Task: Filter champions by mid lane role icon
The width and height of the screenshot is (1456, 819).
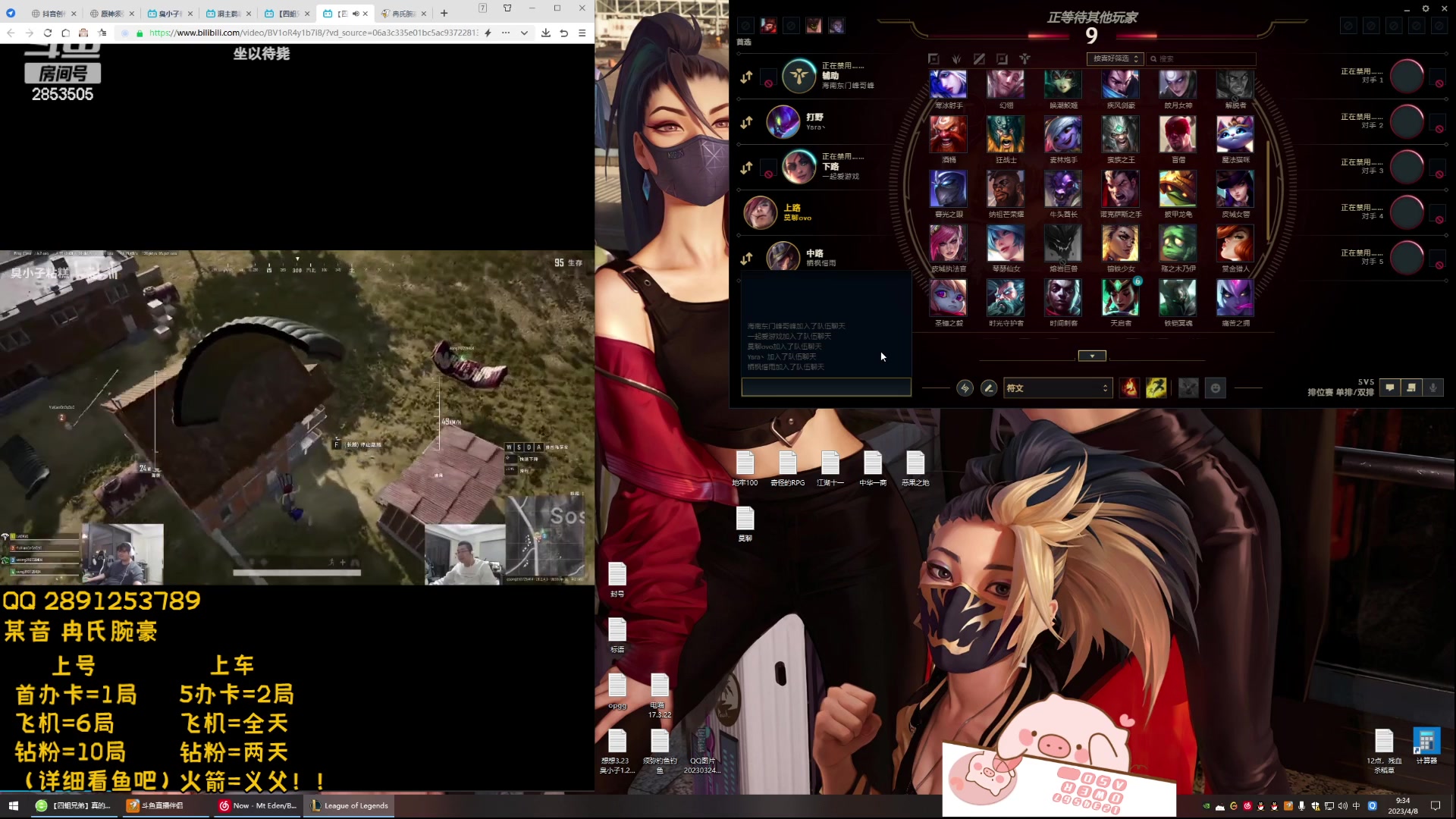Action: (979, 58)
